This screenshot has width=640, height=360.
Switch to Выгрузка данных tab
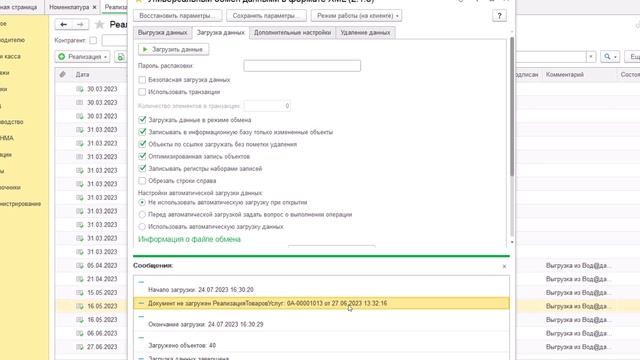point(162,33)
